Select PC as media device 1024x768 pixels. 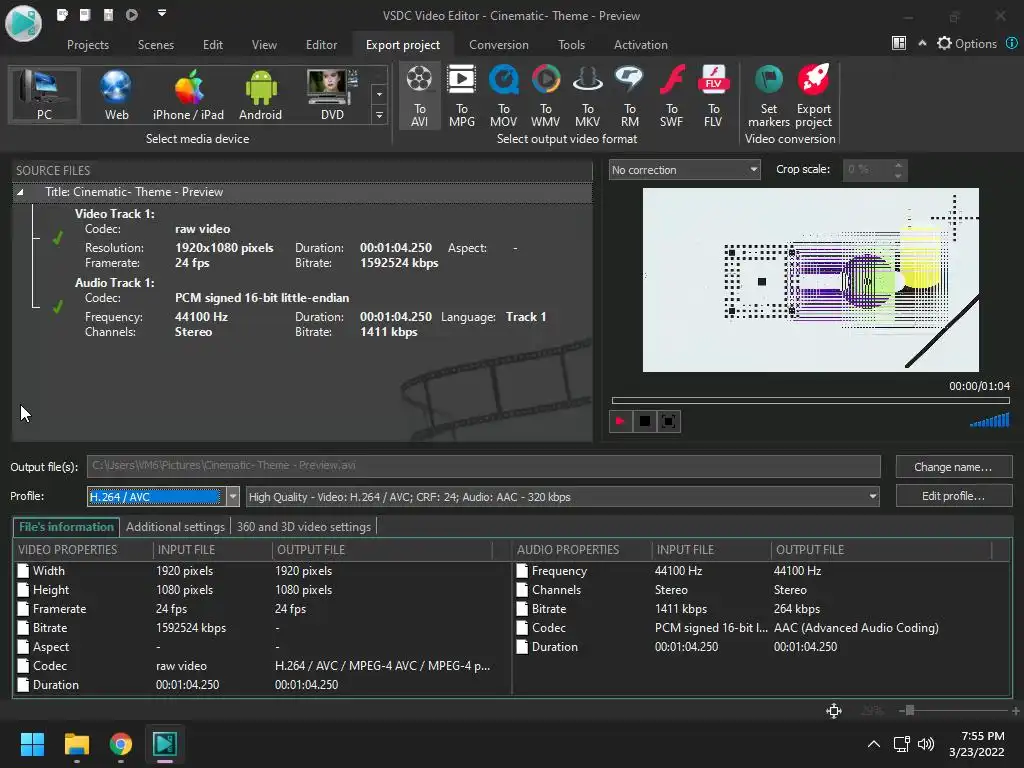pyautogui.click(x=44, y=95)
